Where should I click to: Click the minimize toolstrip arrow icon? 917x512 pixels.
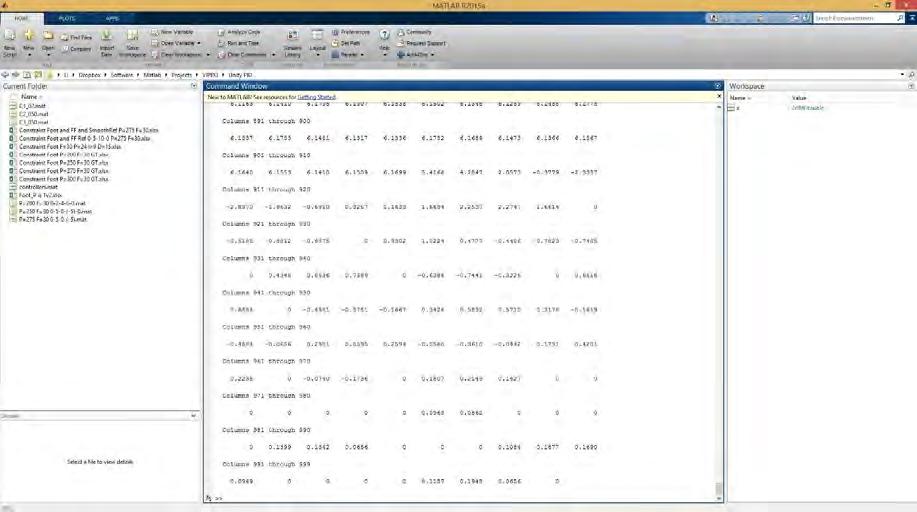pyautogui.click(x=912, y=18)
